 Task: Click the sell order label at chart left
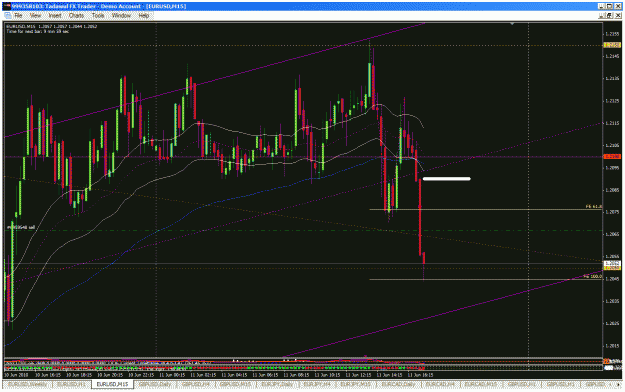click(21, 227)
